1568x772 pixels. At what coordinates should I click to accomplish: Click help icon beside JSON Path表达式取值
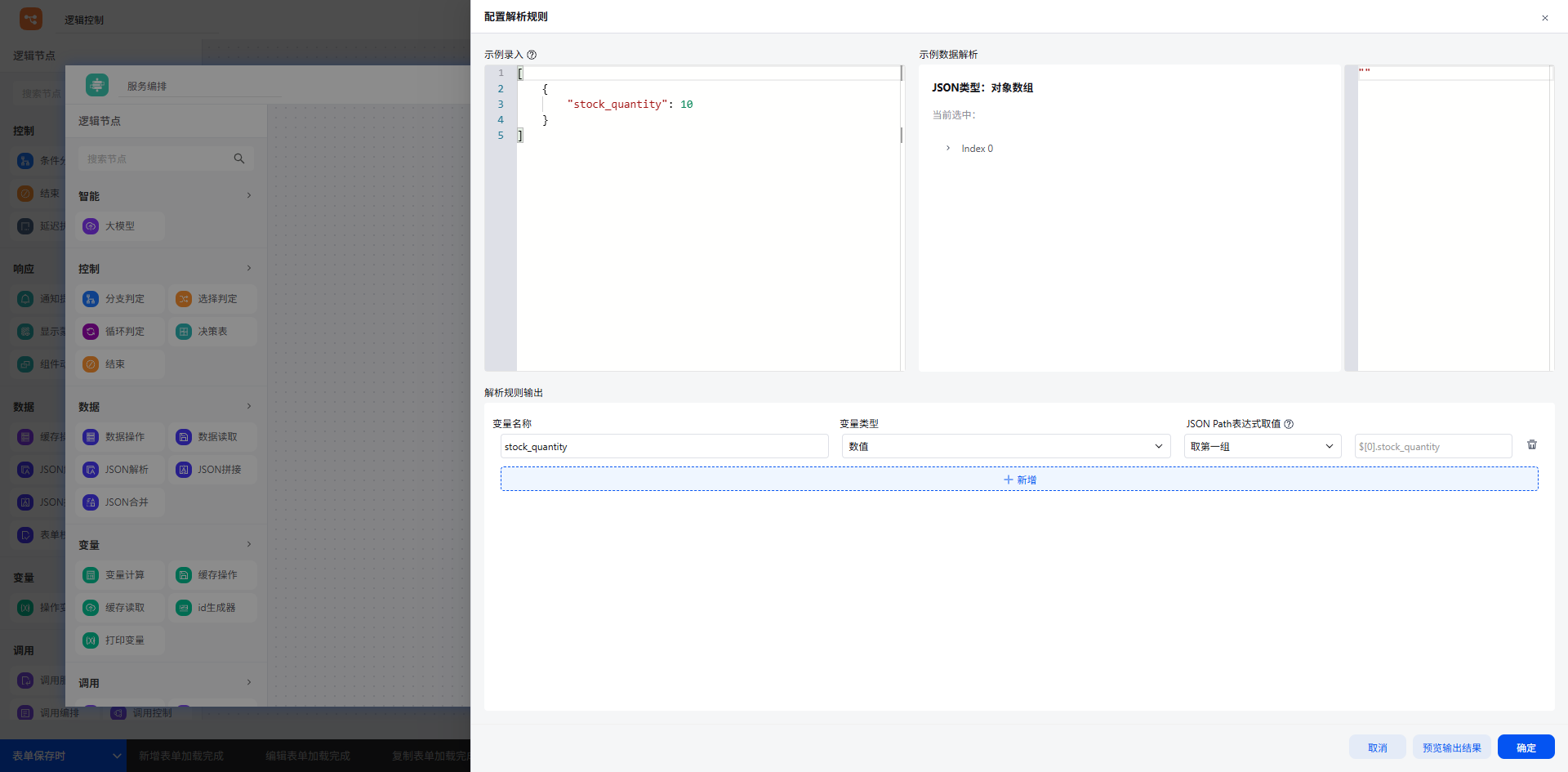(x=1289, y=424)
